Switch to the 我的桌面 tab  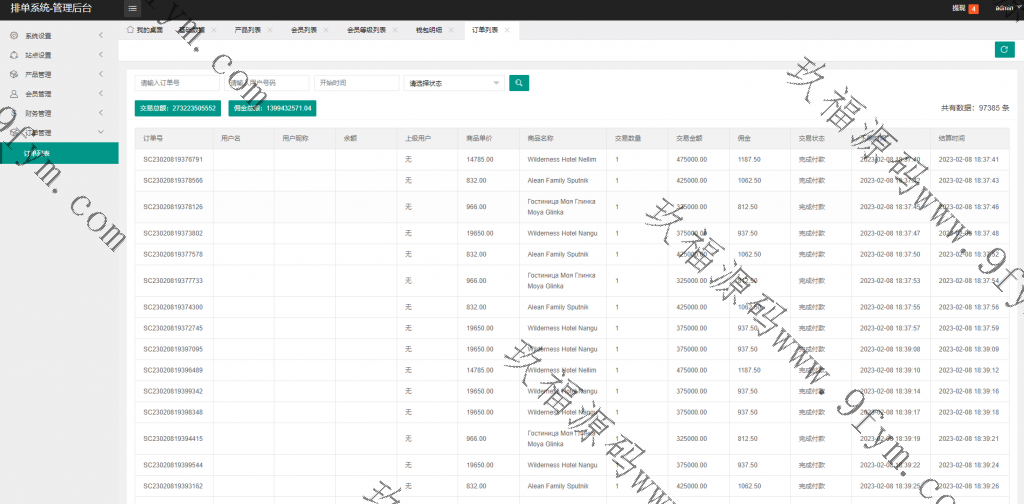tap(144, 30)
